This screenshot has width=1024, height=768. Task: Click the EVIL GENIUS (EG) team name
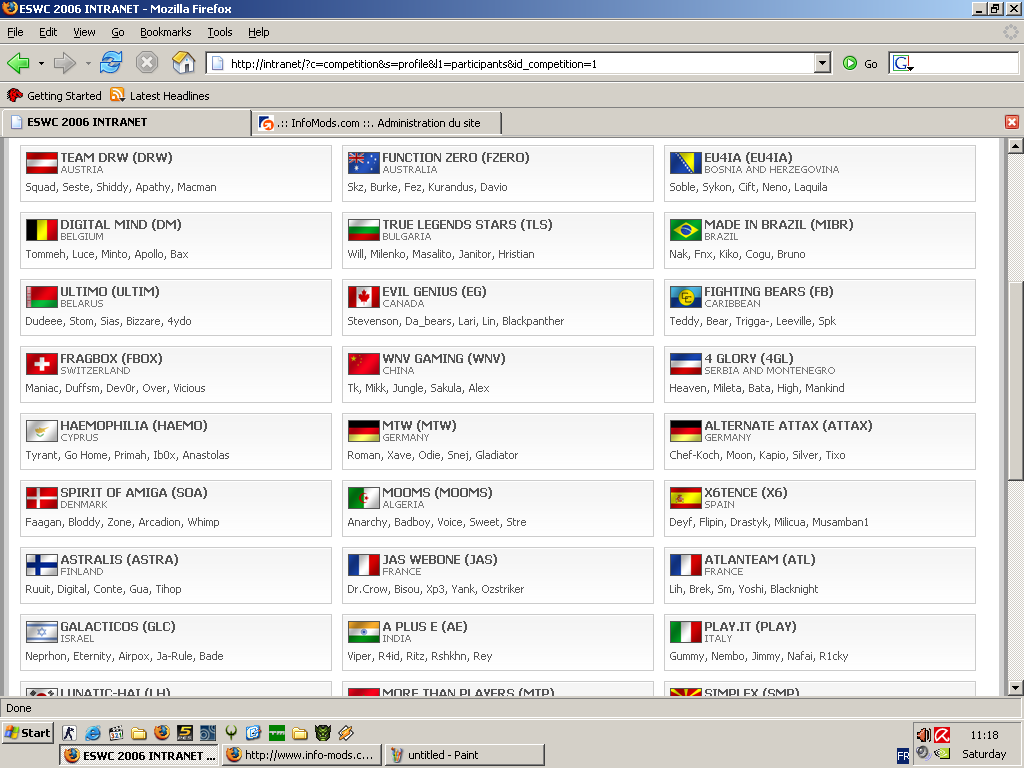pyautogui.click(x=434, y=292)
